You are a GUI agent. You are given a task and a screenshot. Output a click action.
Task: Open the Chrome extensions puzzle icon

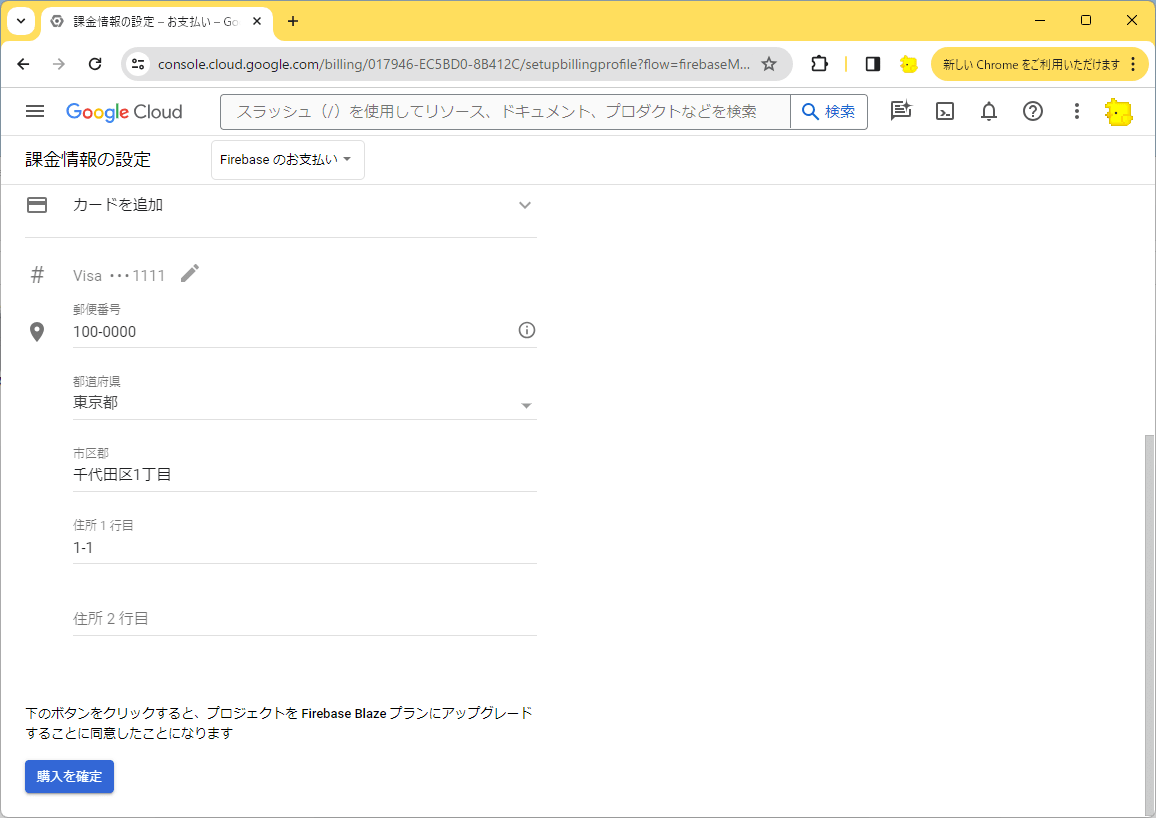point(819,64)
